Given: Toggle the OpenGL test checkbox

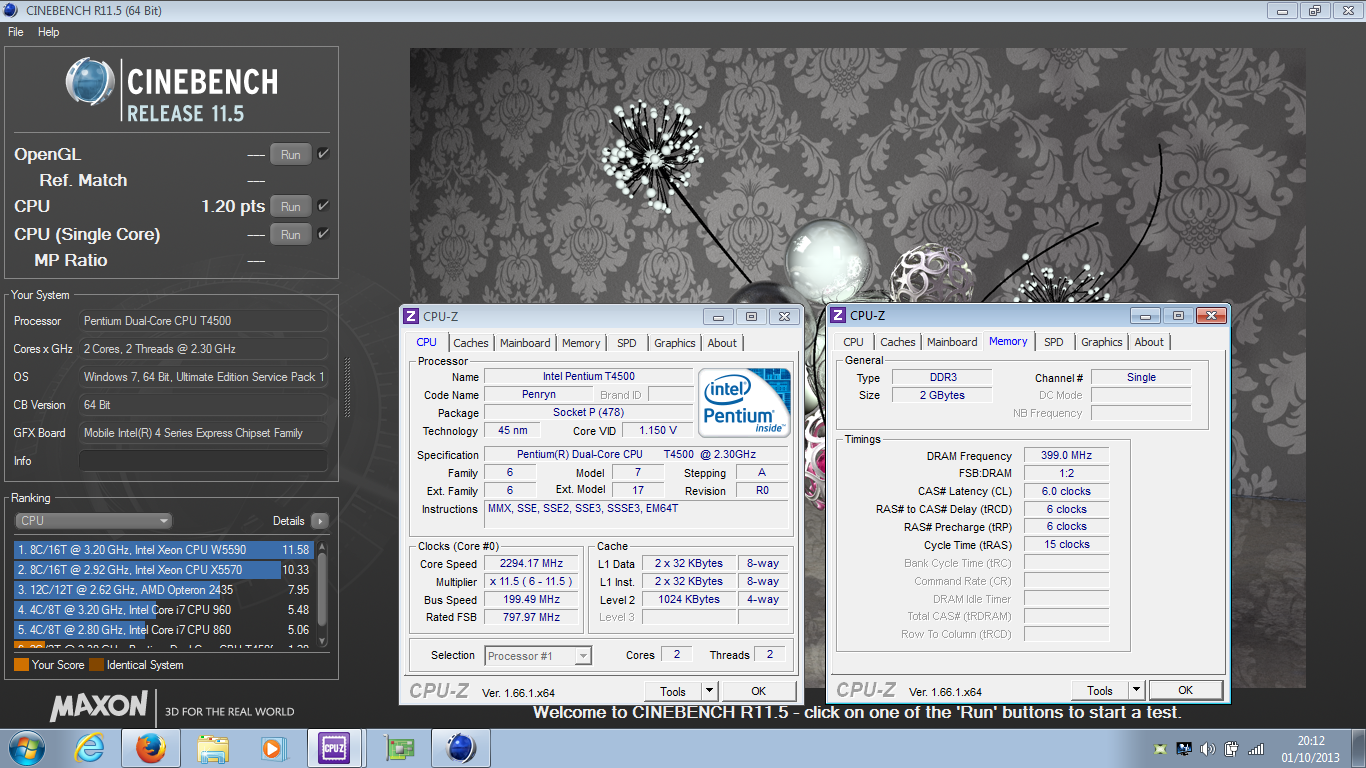Looking at the screenshot, I should [x=323, y=154].
